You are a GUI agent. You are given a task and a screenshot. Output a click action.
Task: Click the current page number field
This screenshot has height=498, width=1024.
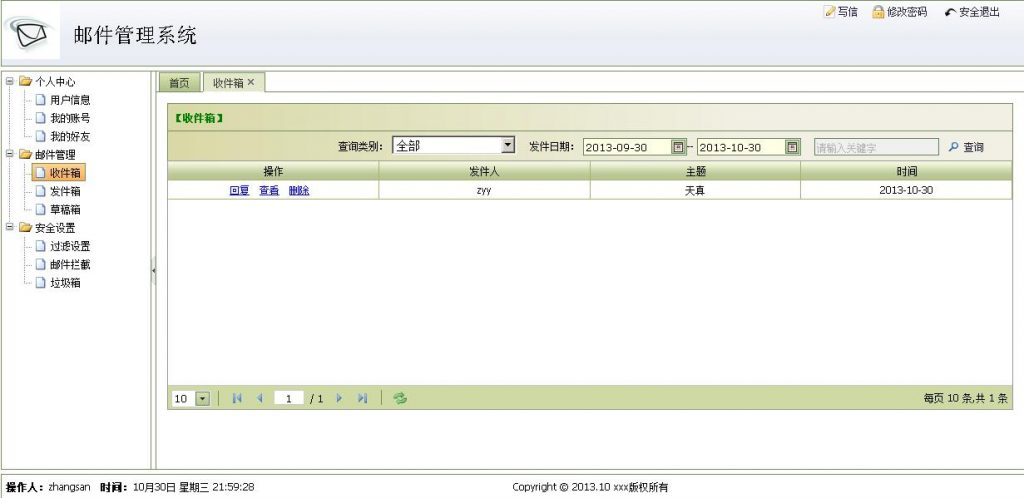coord(289,398)
